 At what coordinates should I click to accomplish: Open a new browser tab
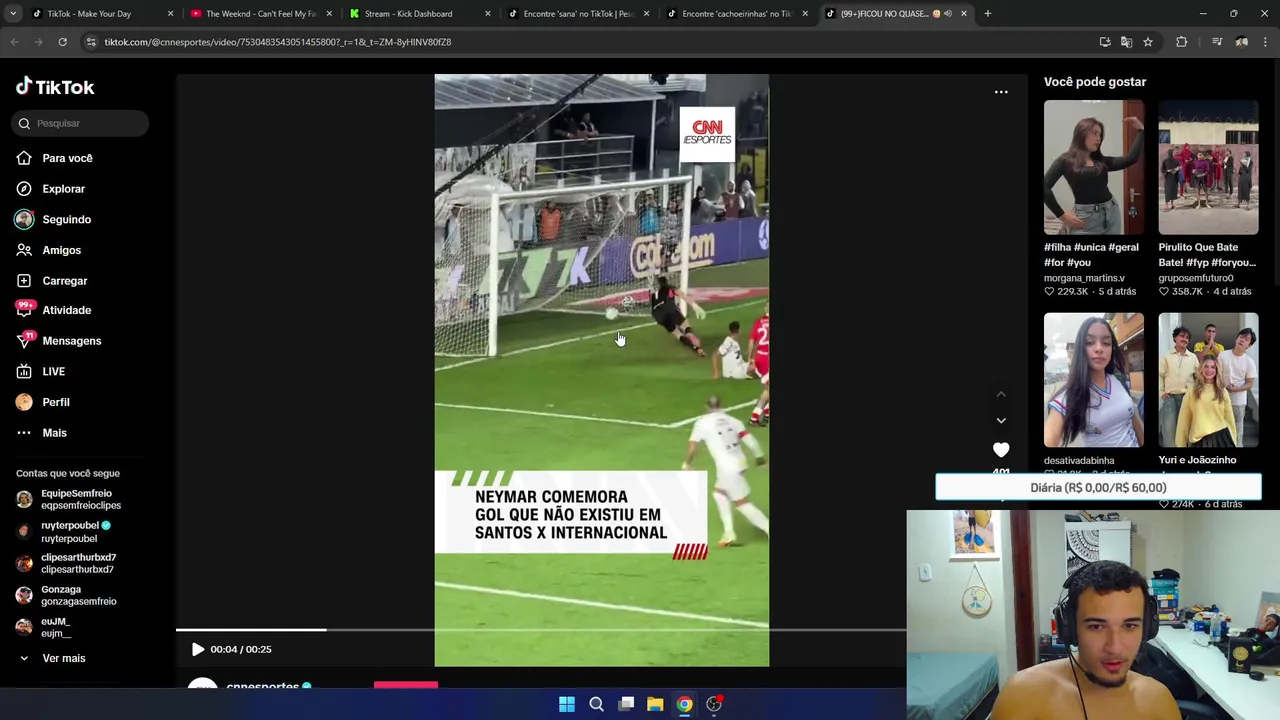tap(988, 14)
